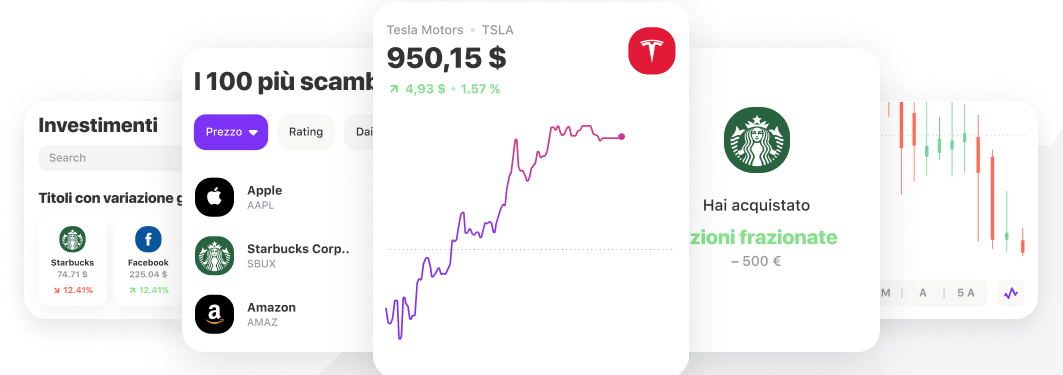This screenshot has height=375, width=1063.
Task: Select the Apple logo icon
Action: (x=214, y=197)
